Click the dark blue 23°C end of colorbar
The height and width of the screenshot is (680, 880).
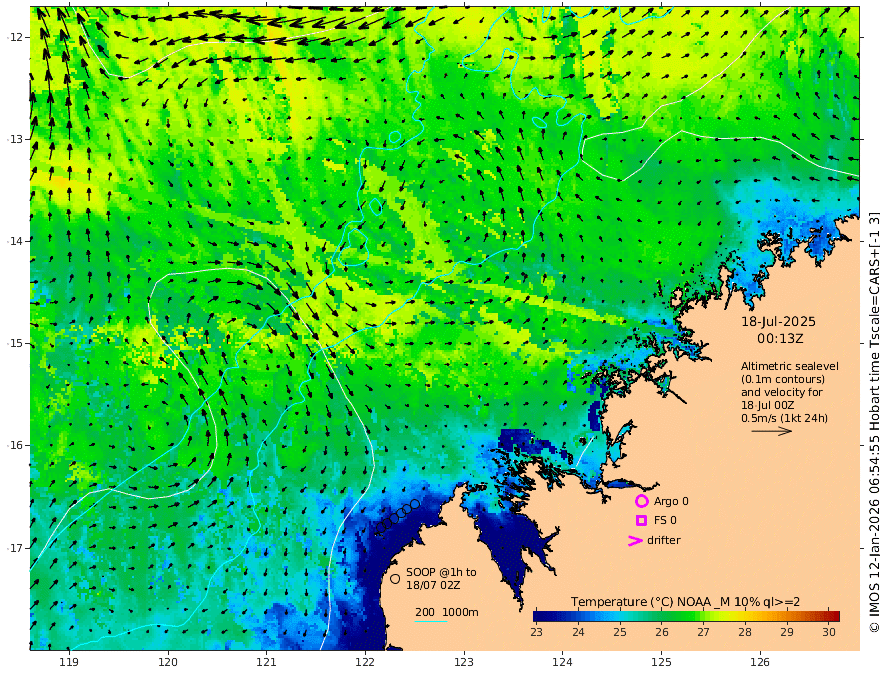coord(538,617)
